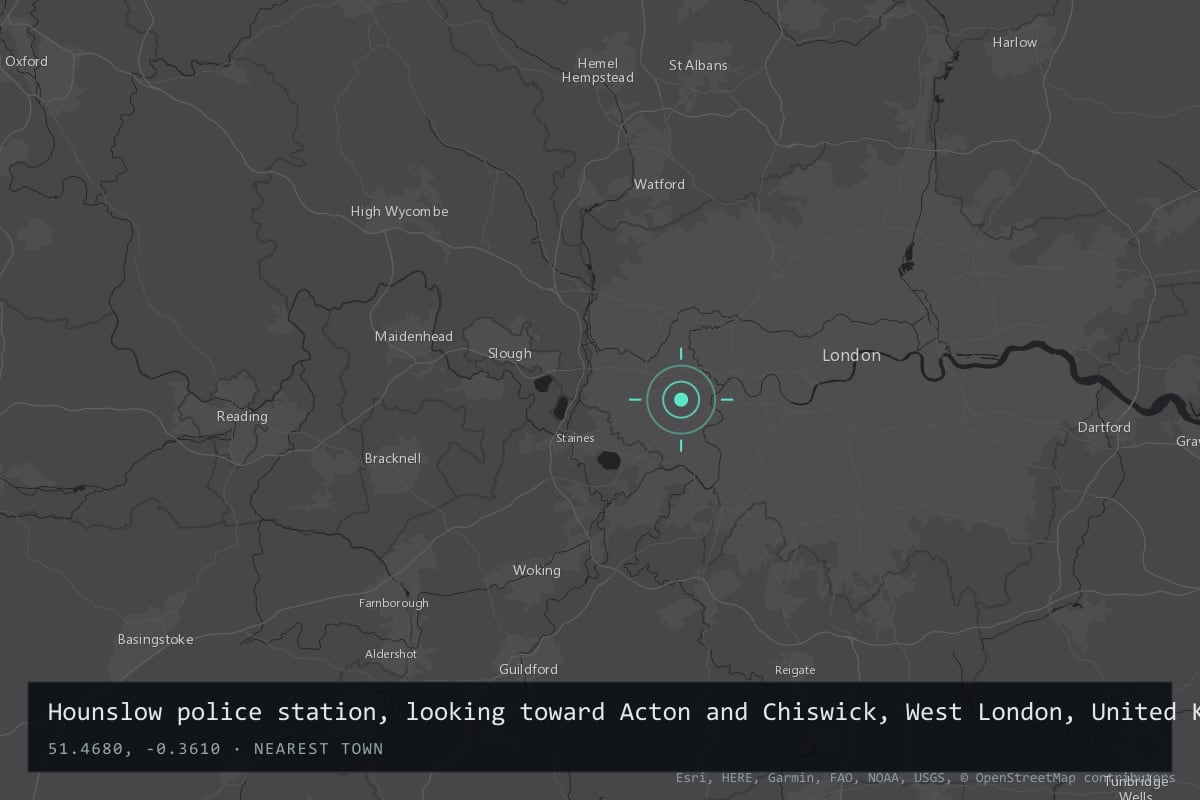Select the Watford label on map
This screenshot has height=800, width=1200.
[x=659, y=184]
